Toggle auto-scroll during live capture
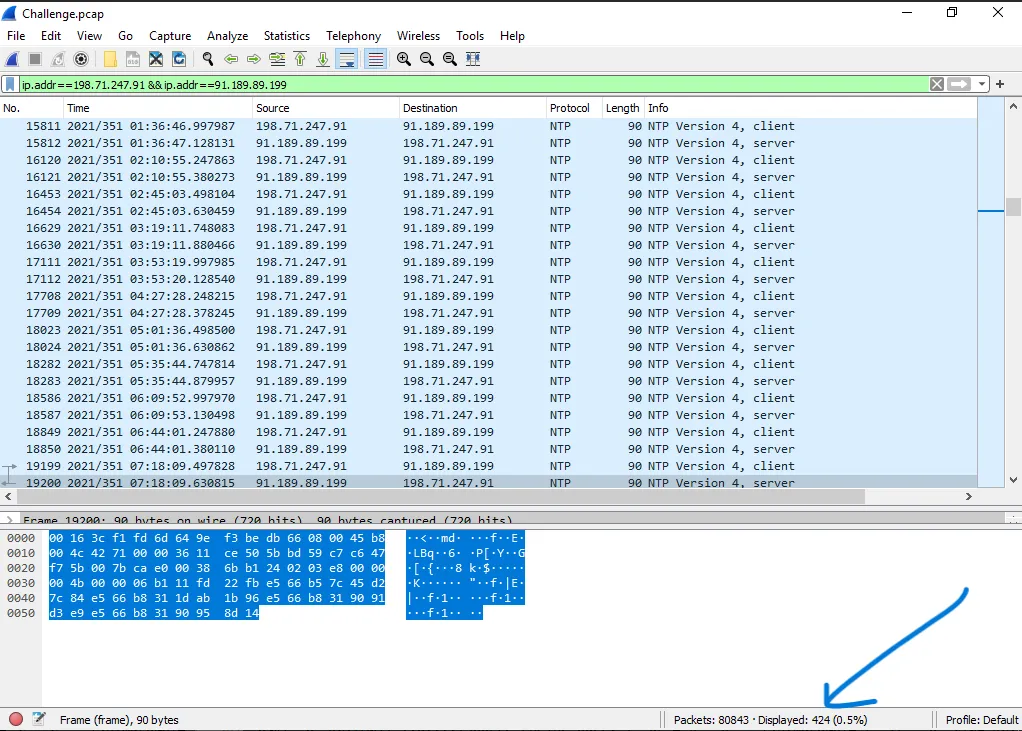The height and width of the screenshot is (731, 1022). point(347,59)
